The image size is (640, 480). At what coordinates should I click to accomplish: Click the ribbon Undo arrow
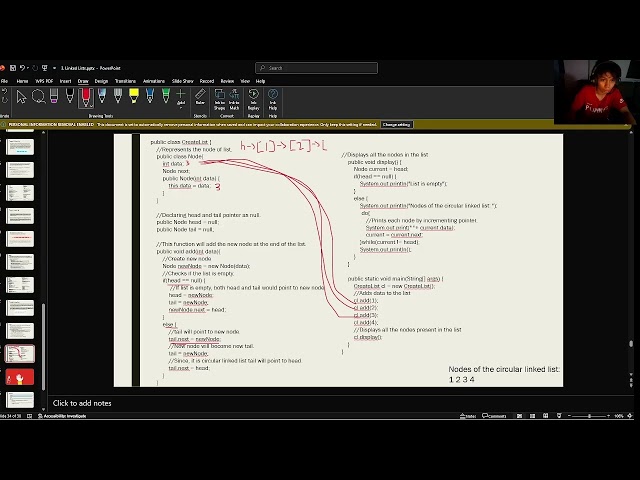point(4,91)
